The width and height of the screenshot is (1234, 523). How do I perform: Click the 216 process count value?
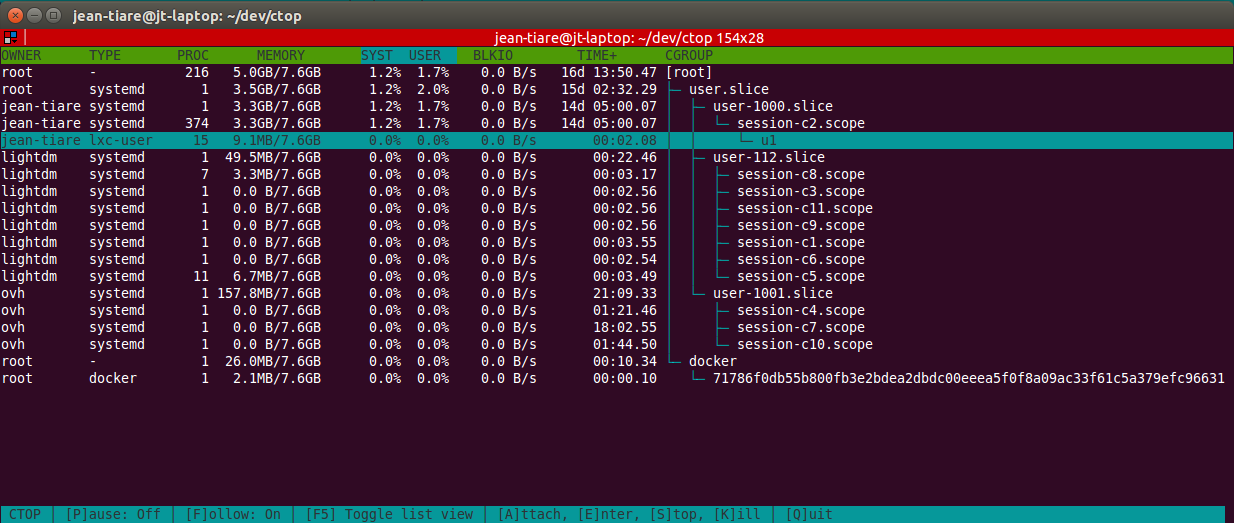197,72
